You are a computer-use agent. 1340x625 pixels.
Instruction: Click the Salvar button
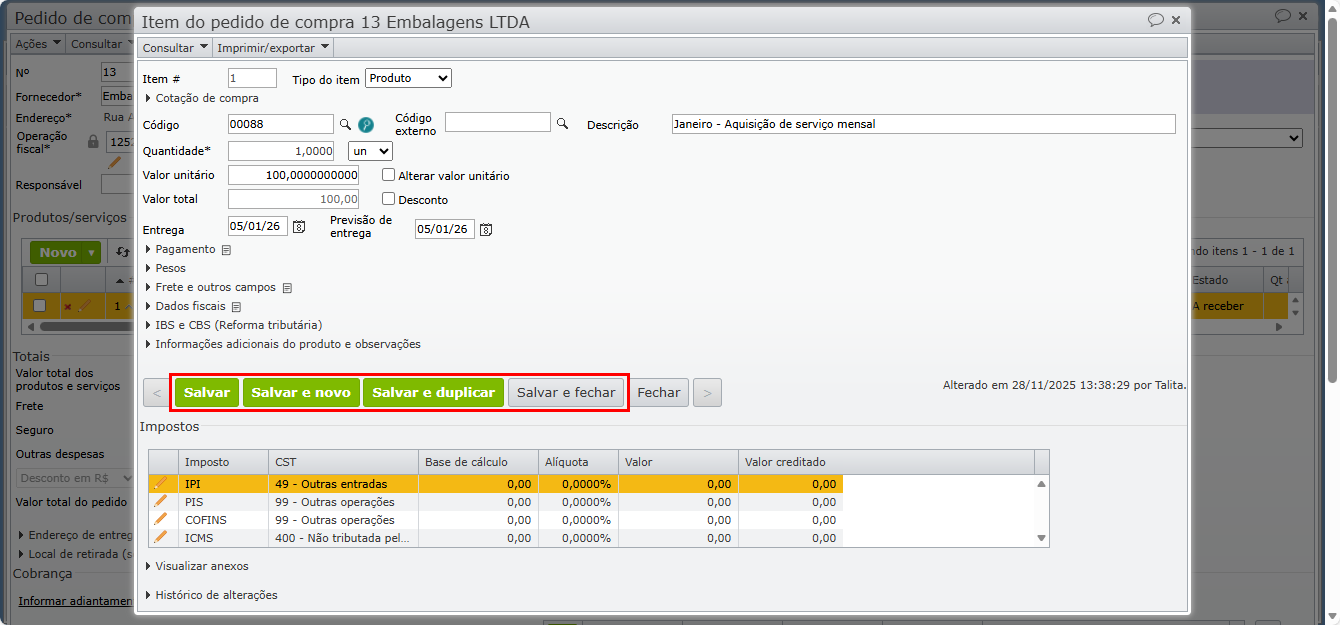[x=207, y=393]
